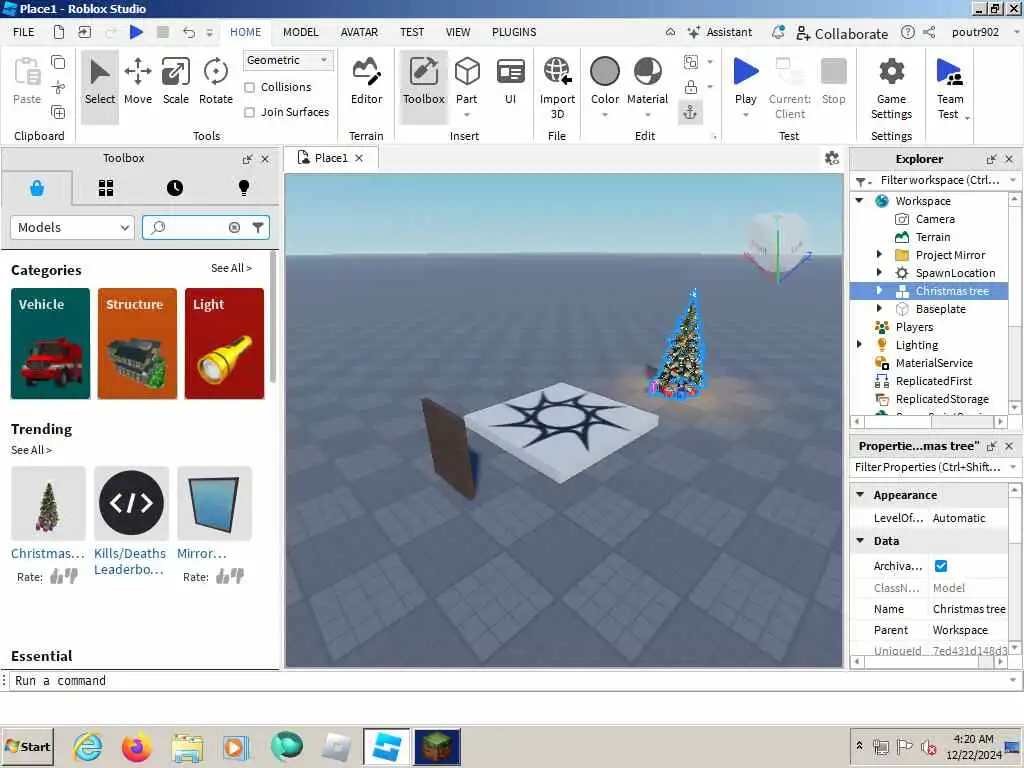Click Import 3D
This screenshot has height=768, width=1024.
click(x=557, y=88)
